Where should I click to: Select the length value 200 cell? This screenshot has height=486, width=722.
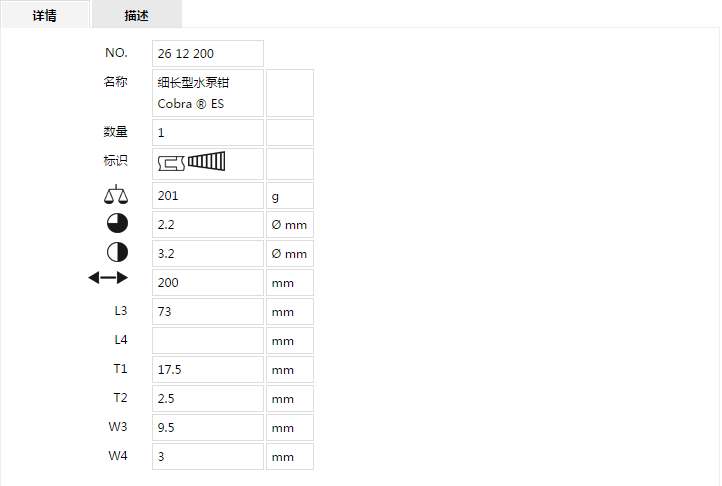(x=208, y=282)
